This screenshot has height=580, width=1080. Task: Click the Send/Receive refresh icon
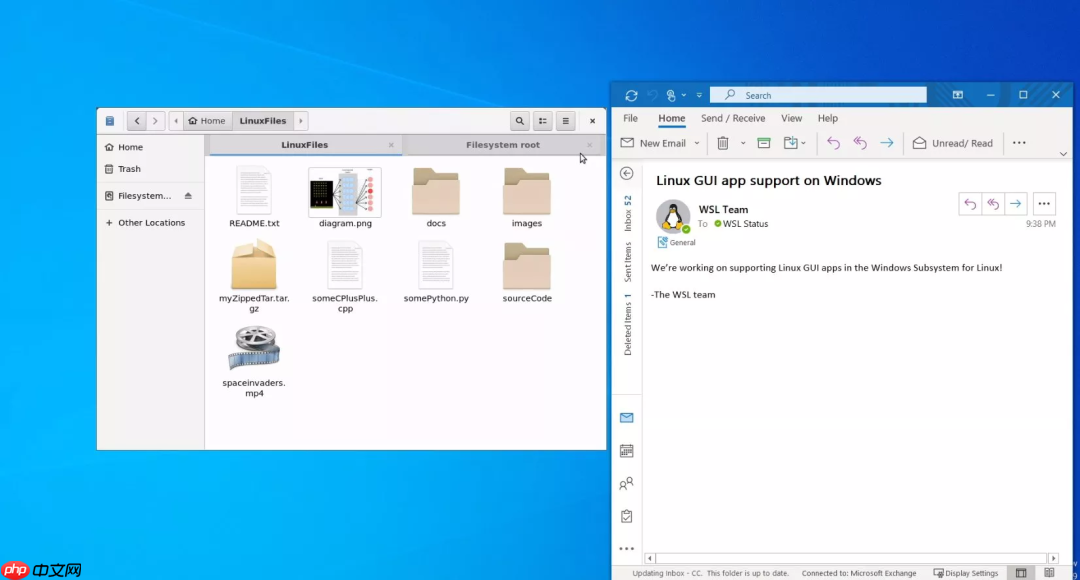click(x=631, y=95)
